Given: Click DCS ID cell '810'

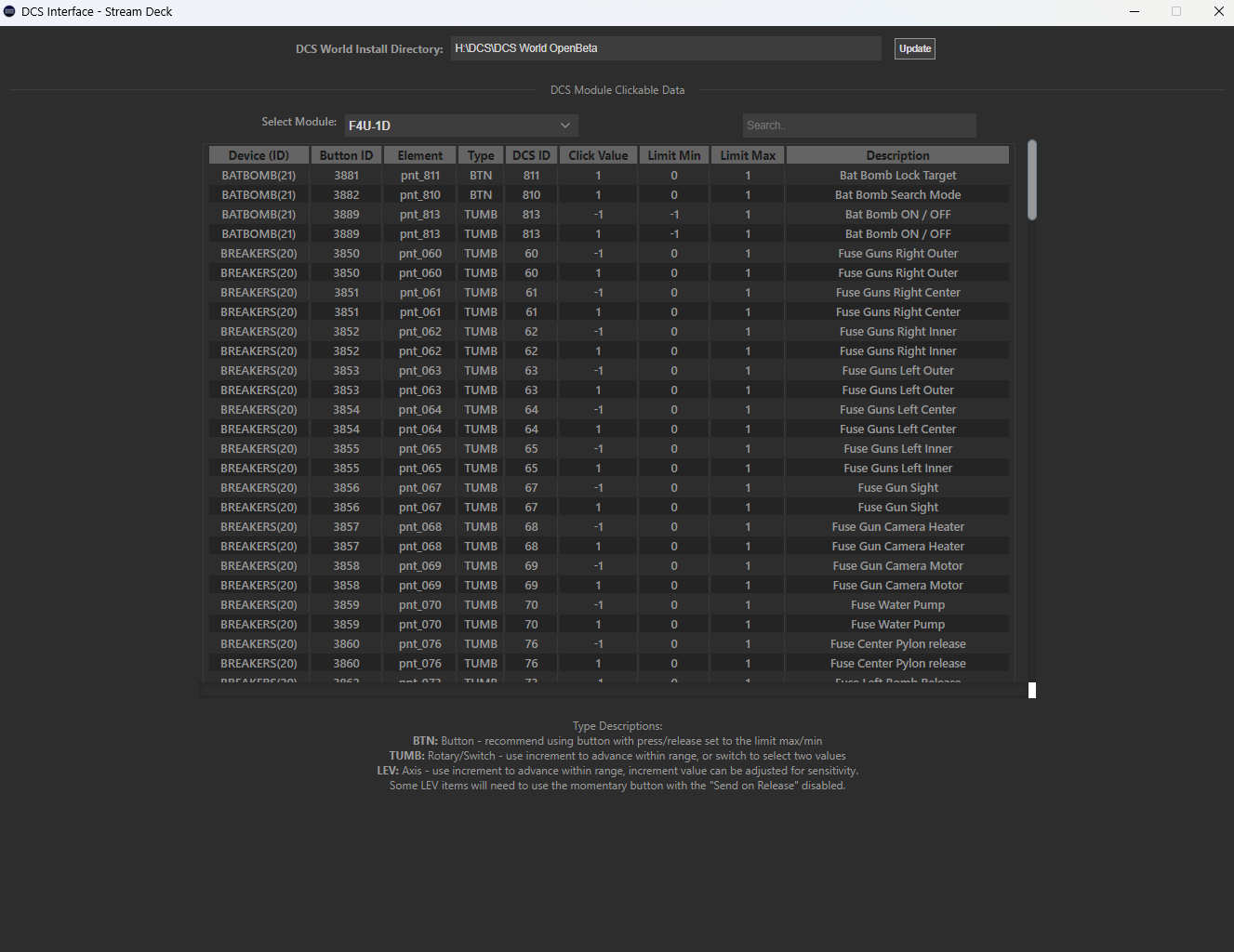Looking at the screenshot, I should coord(531,194).
